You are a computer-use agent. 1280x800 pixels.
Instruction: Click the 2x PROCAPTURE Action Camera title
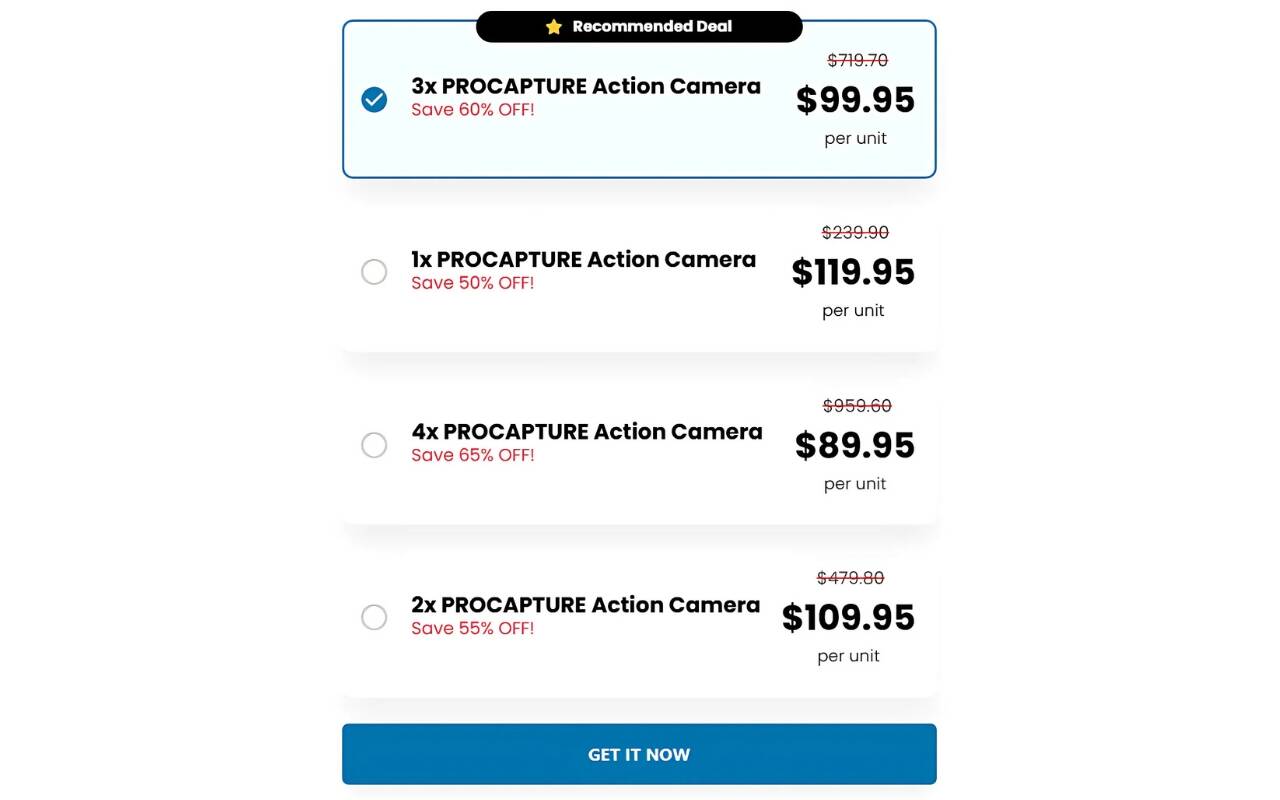585,605
